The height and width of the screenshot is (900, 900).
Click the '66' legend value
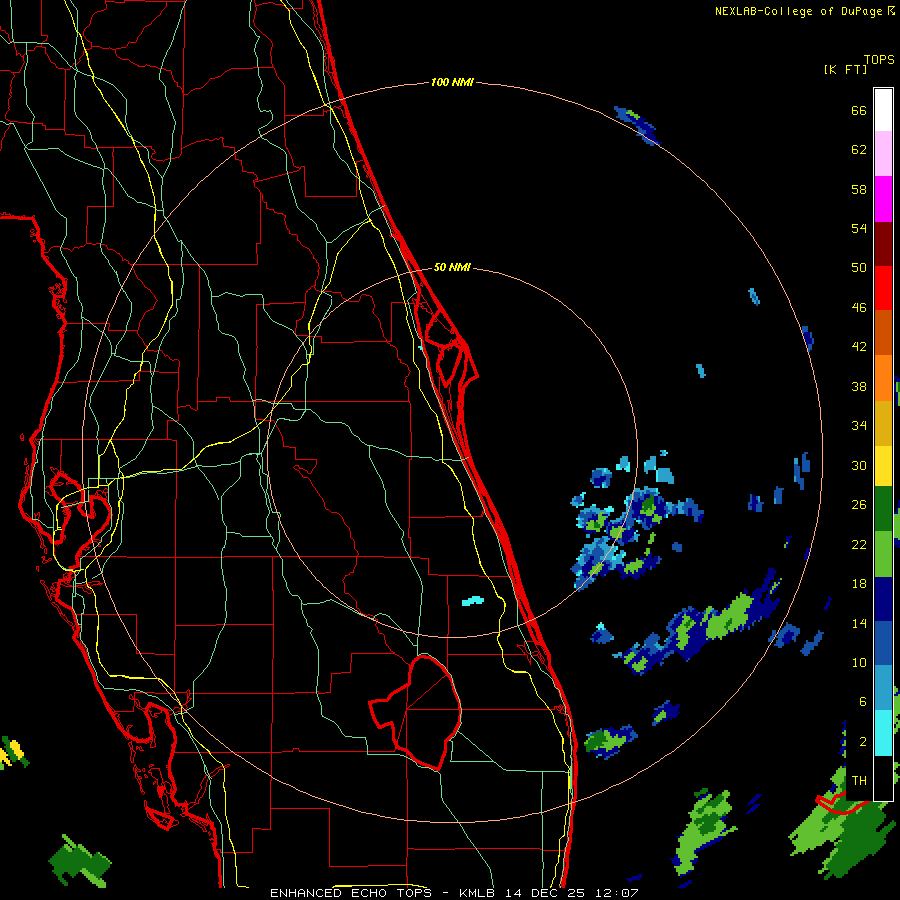tap(859, 110)
